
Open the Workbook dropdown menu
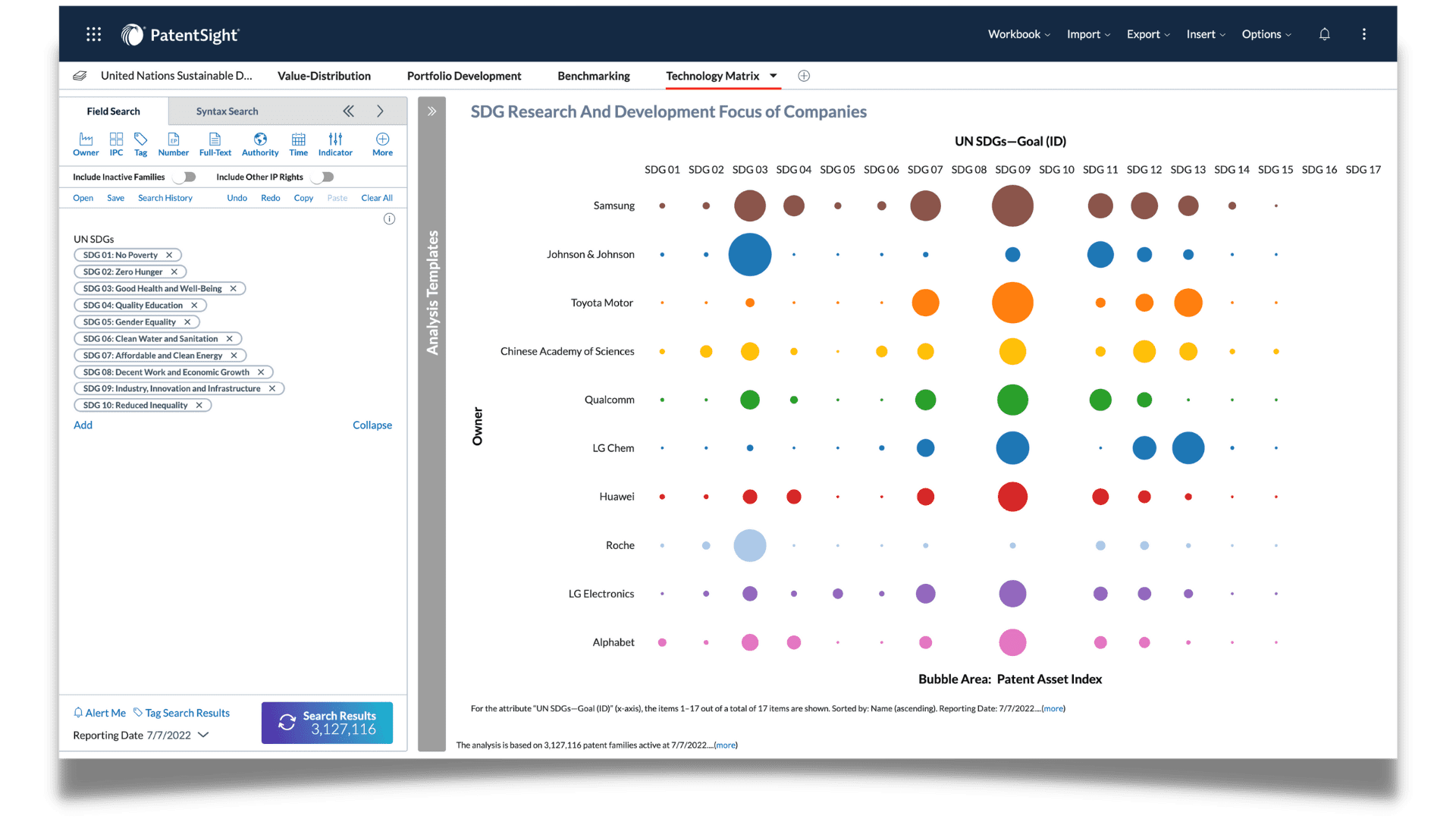point(1018,35)
